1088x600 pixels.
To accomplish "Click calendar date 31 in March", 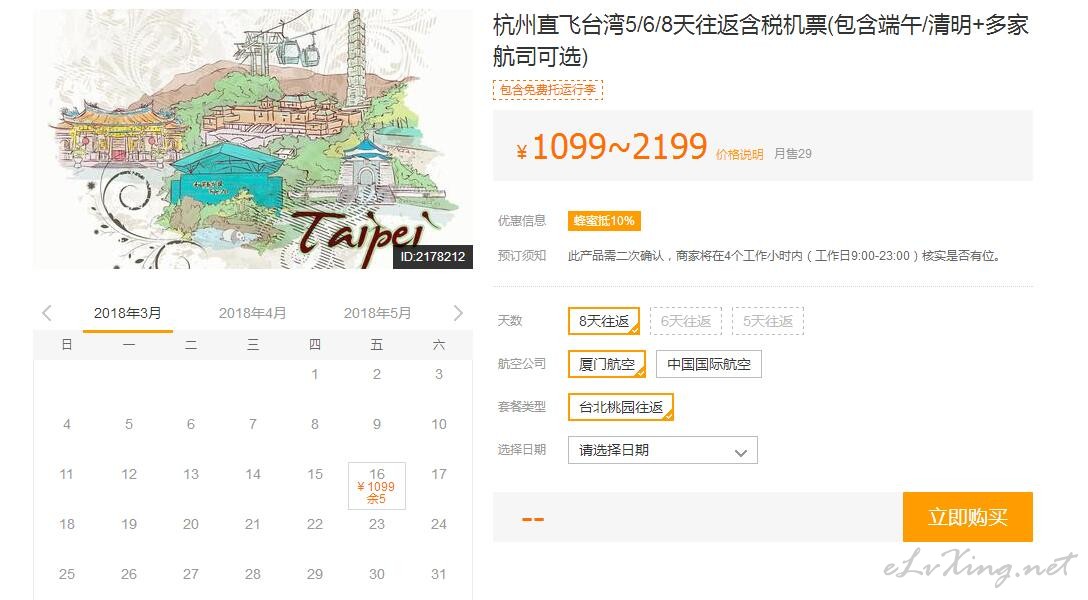I will pyautogui.click(x=439, y=574).
